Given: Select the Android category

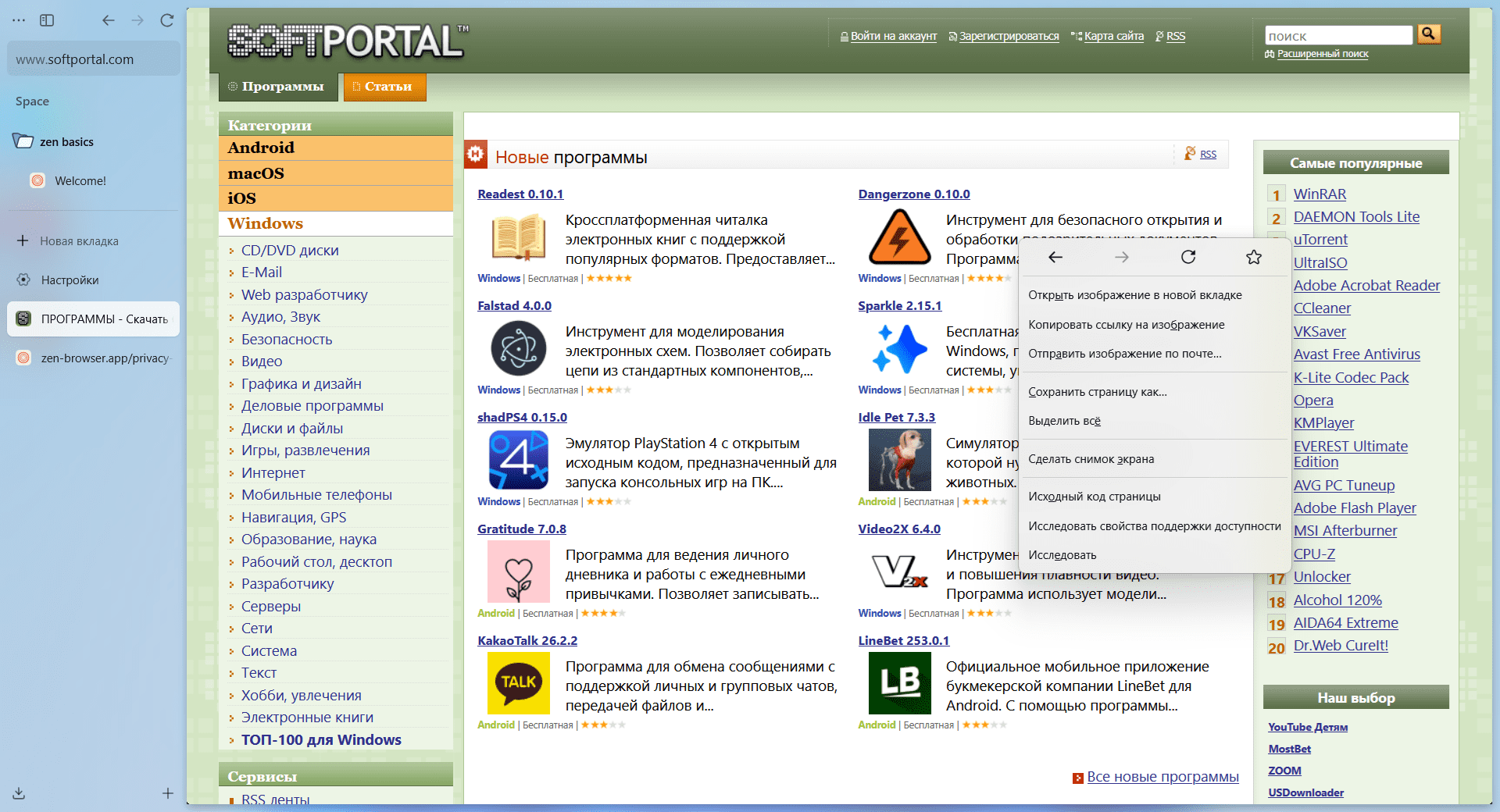Looking at the screenshot, I should (x=336, y=148).
